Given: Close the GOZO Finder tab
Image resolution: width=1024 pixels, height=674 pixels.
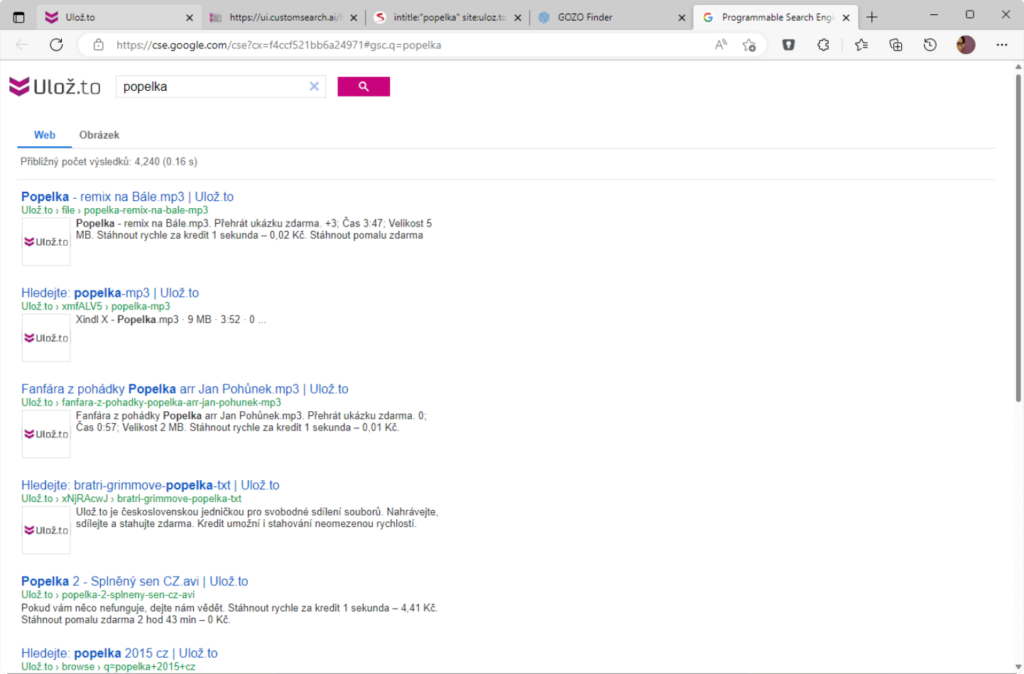Looking at the screenshot, I should pyautogui.click(x=682, y=18).
